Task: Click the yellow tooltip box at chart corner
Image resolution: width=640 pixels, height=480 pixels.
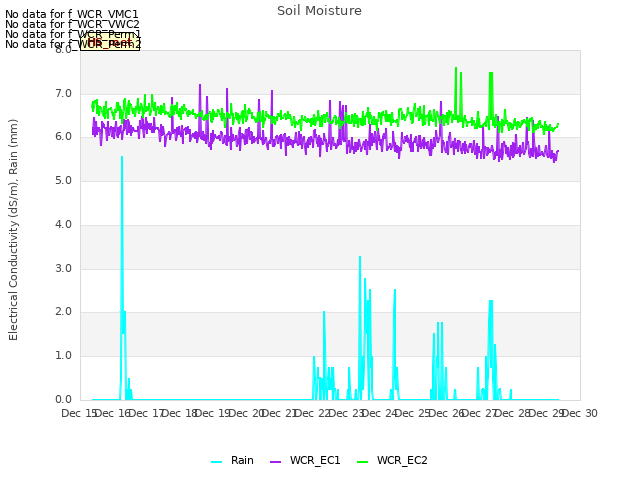Action: click(110, 42)
